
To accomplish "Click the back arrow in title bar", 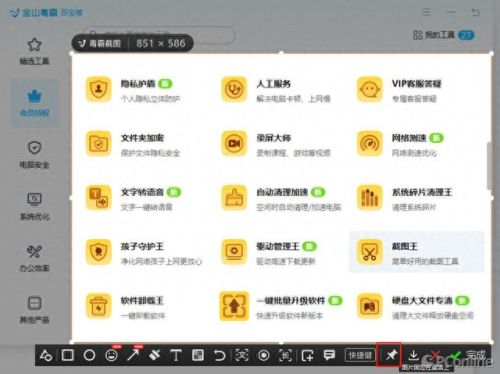I will (x=475, y=12).
